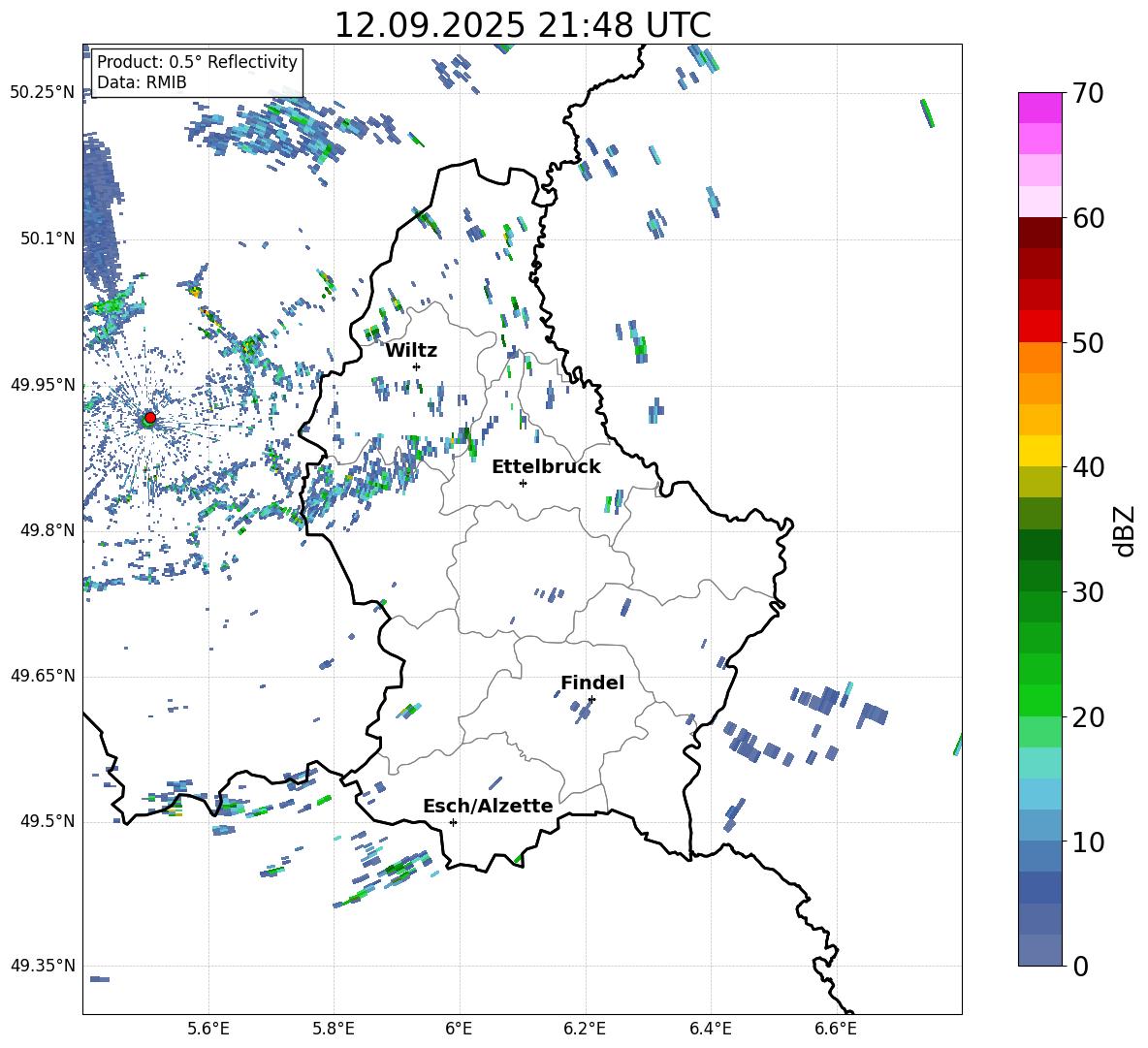This screenshot has width=1148, height=1048.
Task: Click the 6°E longitude label
Action: coord(459,1030)
